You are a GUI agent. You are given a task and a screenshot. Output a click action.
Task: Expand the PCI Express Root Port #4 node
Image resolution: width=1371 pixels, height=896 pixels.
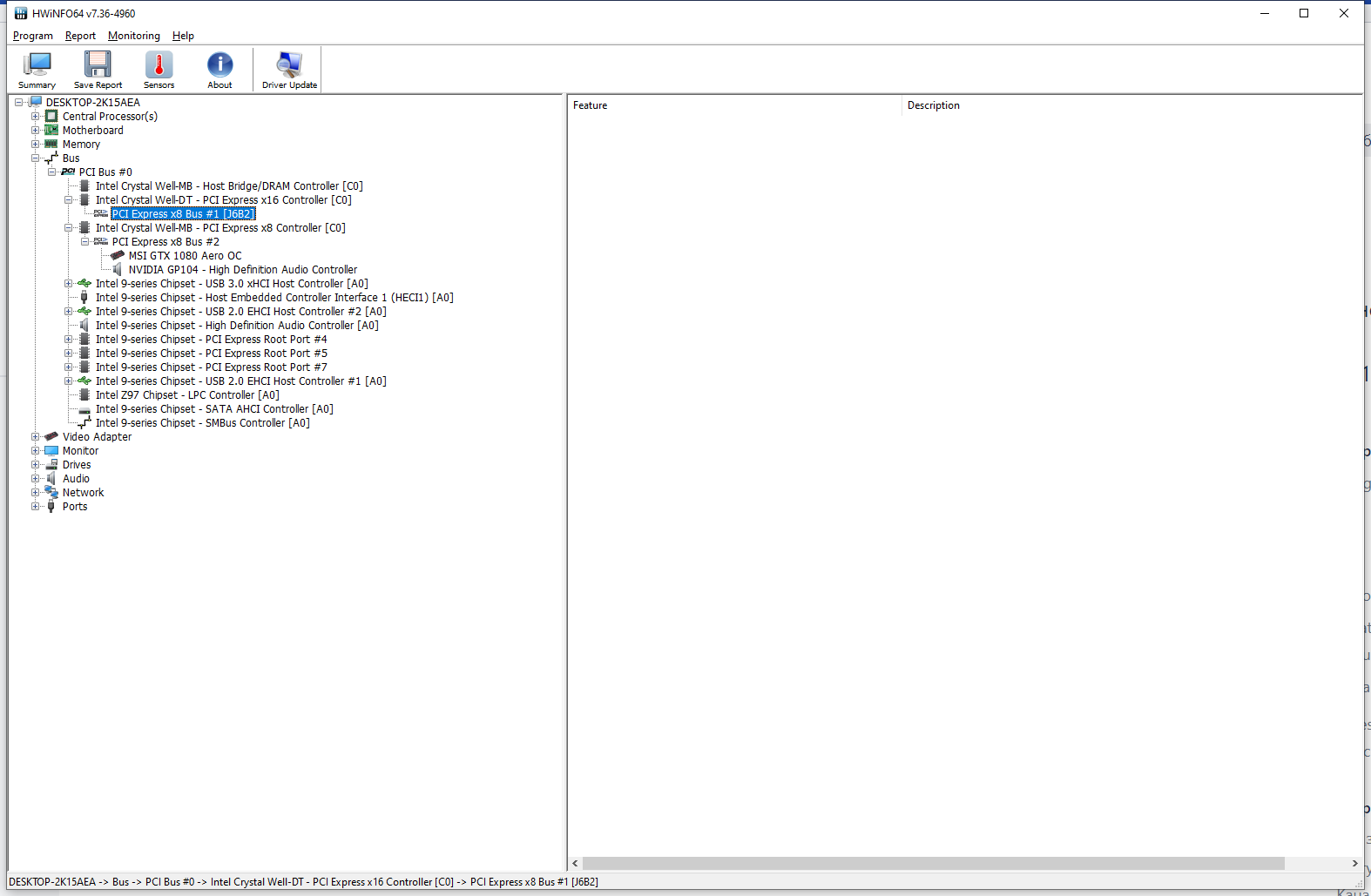click(69, 339)
